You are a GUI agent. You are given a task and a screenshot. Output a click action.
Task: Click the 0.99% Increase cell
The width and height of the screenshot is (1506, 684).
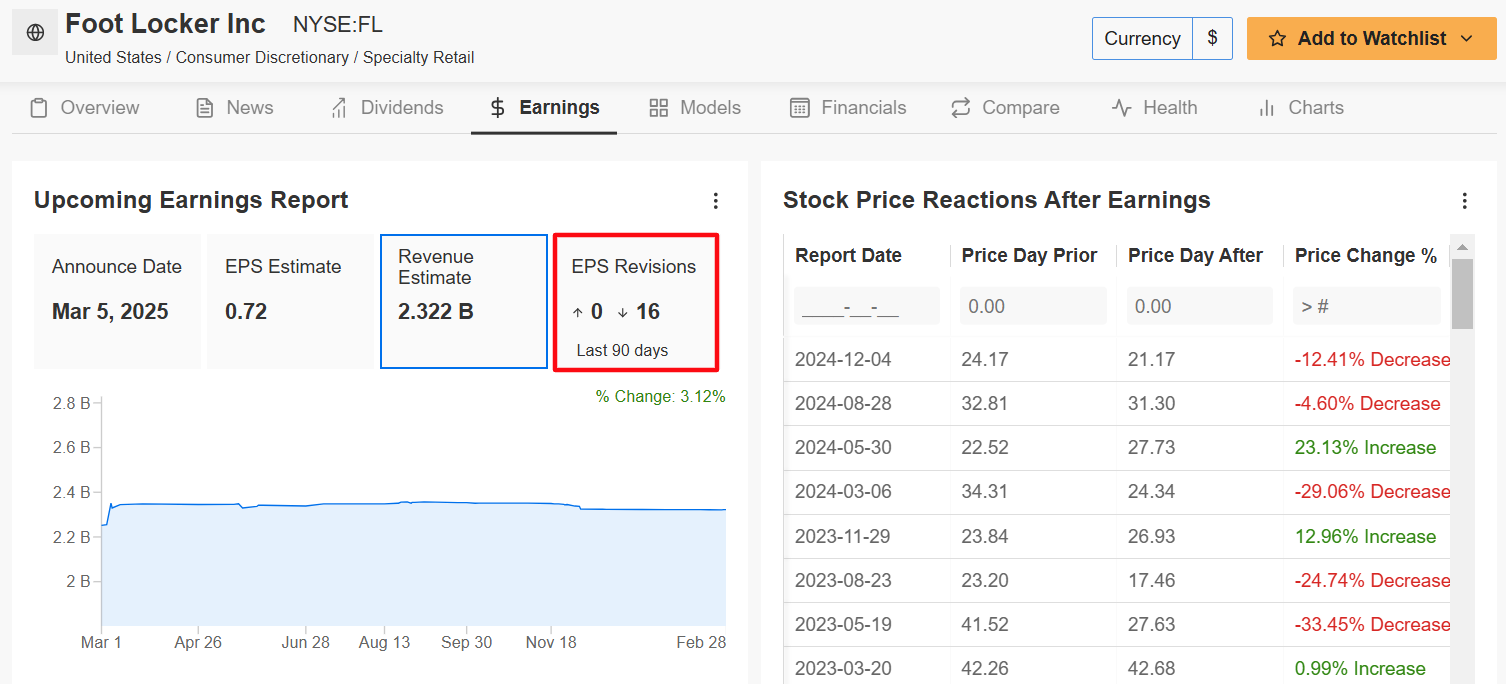pos(1360,669)
